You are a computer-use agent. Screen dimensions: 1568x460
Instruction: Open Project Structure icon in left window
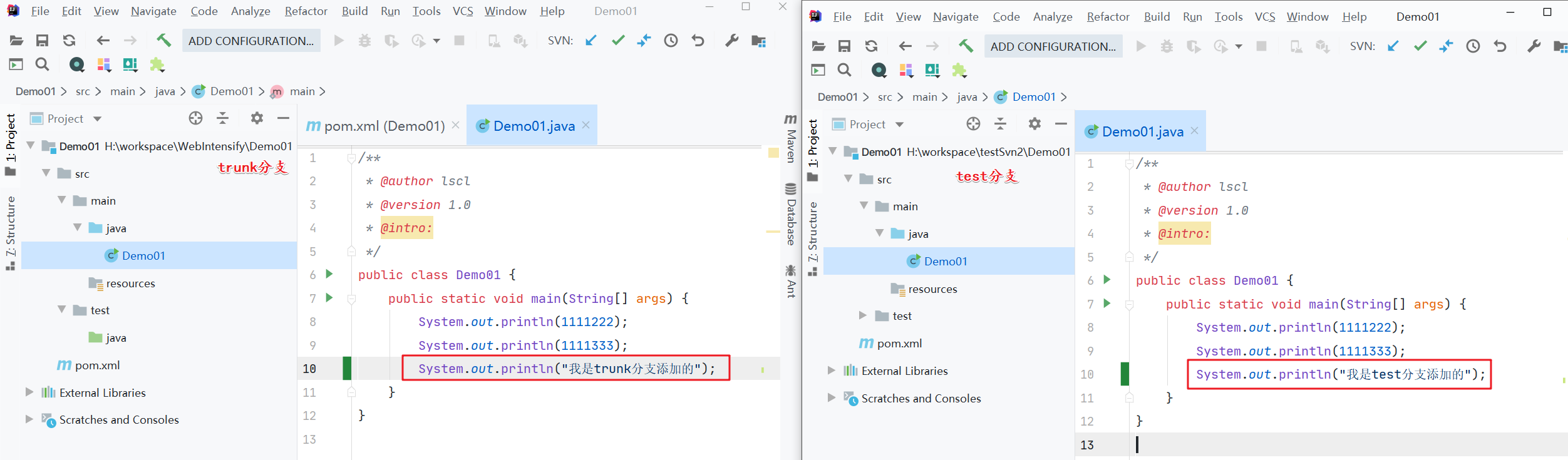[758, 41]
